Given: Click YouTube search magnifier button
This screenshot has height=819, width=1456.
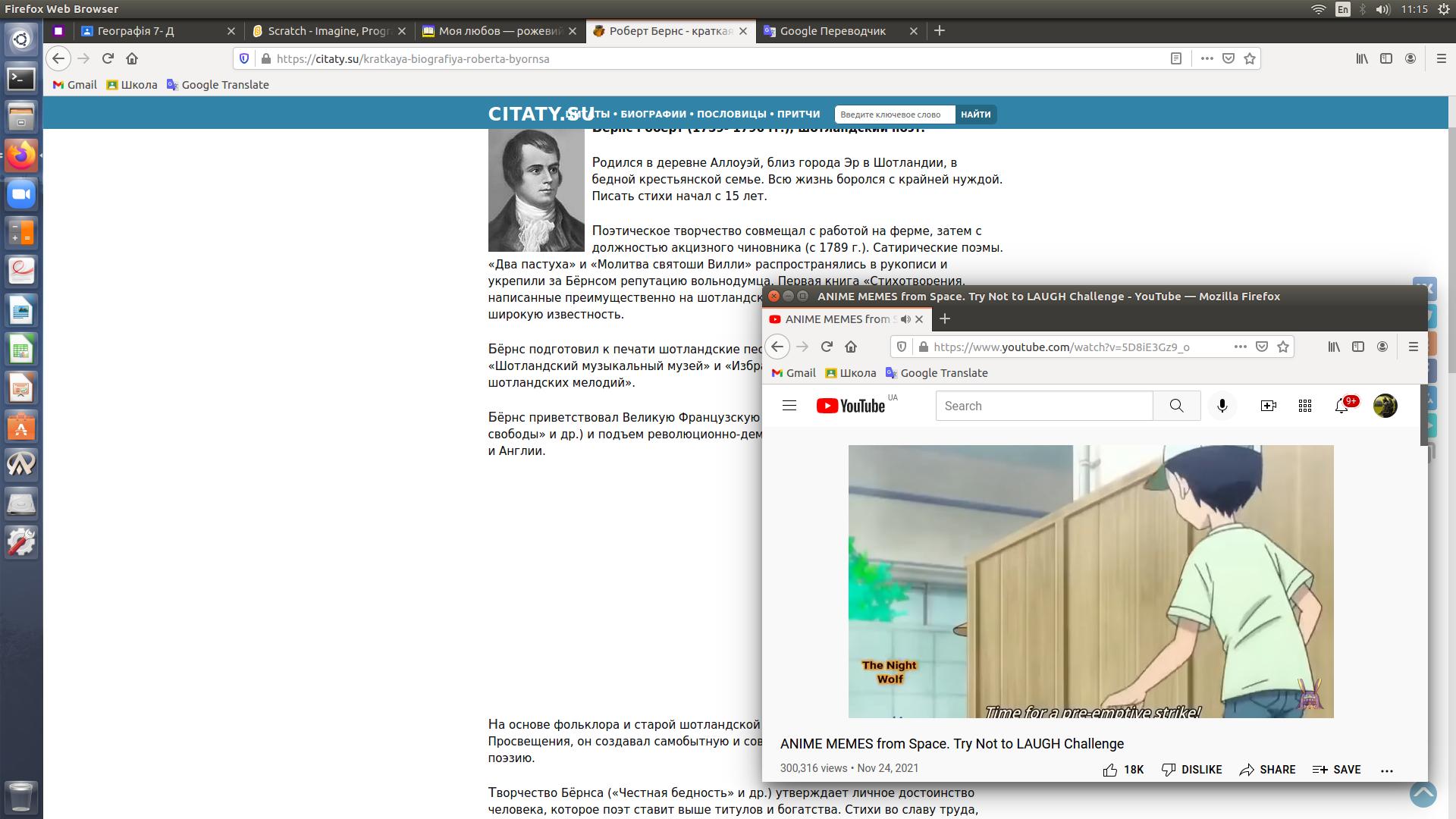Looking at the screenshot, I should (1176, 406).
